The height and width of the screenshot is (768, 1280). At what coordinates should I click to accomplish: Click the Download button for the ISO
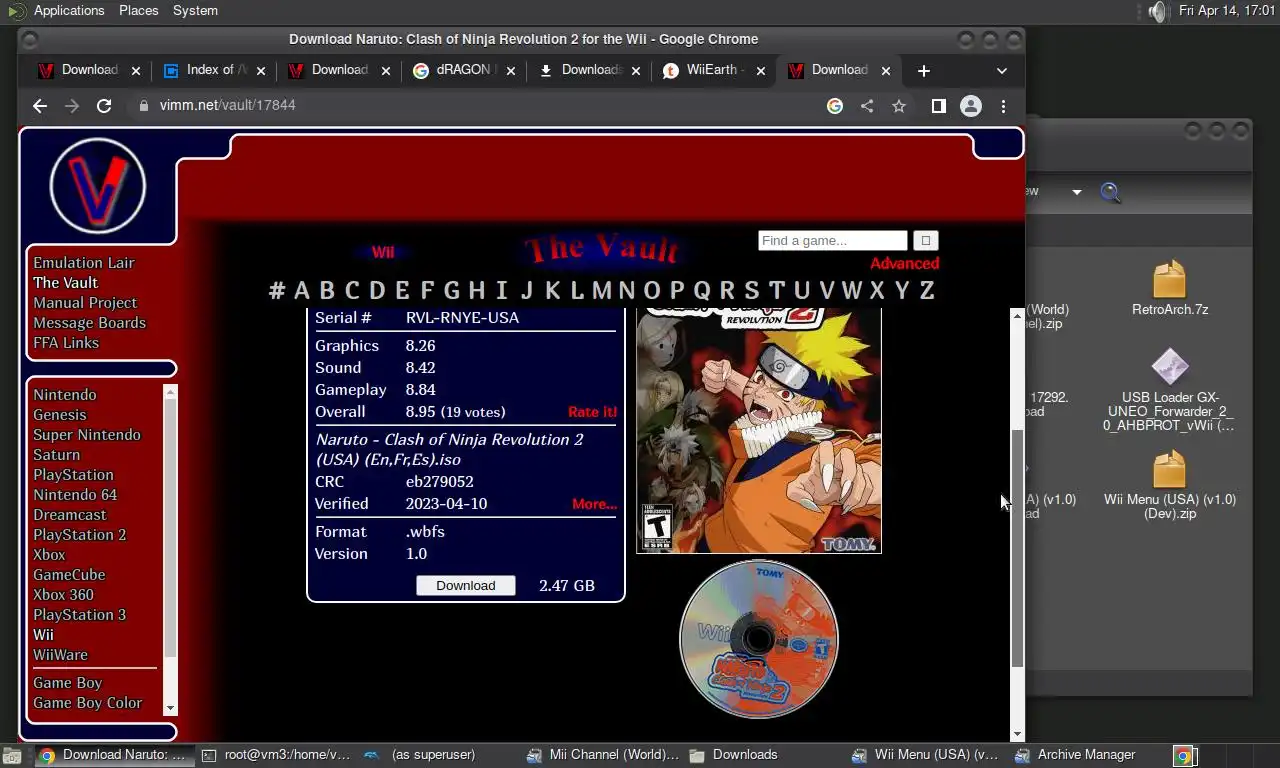coord(465,585)
